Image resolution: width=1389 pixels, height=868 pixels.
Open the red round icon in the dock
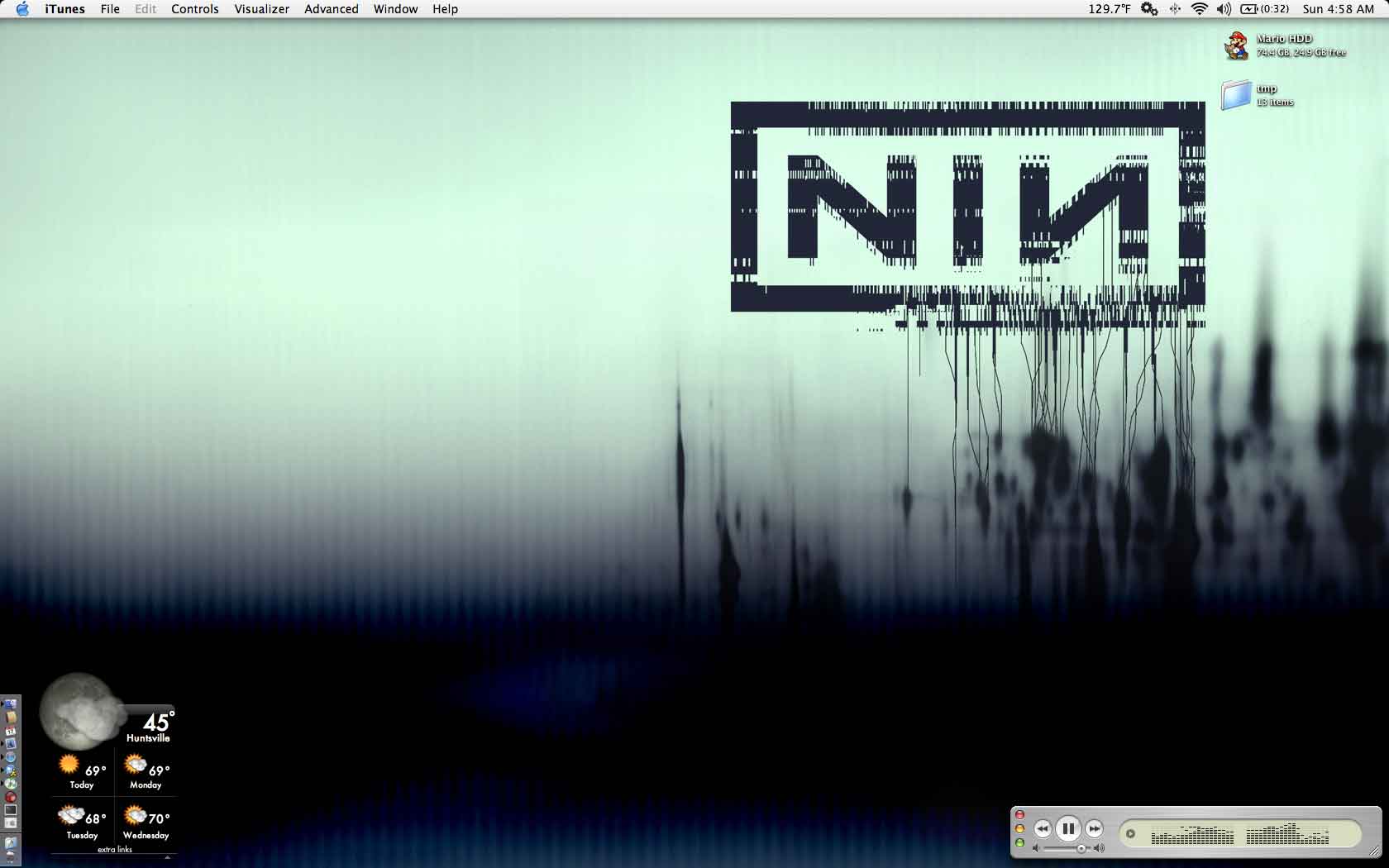(x=11, y=797)
